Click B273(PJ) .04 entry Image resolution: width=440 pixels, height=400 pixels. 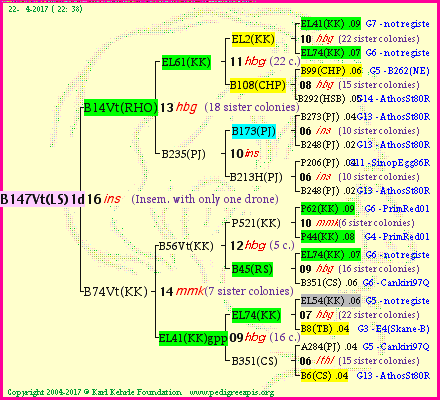(x=328, y=117)
